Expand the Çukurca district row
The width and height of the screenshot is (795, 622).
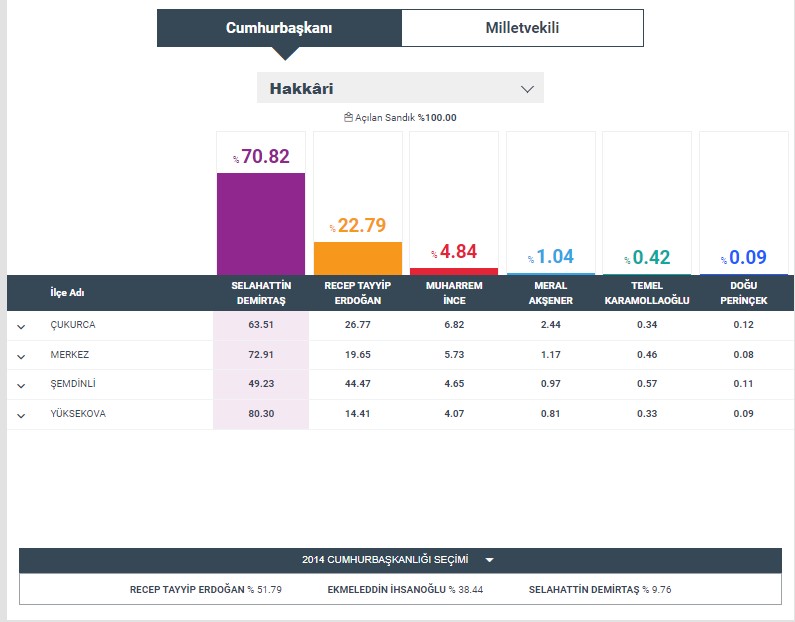point(21,326)
